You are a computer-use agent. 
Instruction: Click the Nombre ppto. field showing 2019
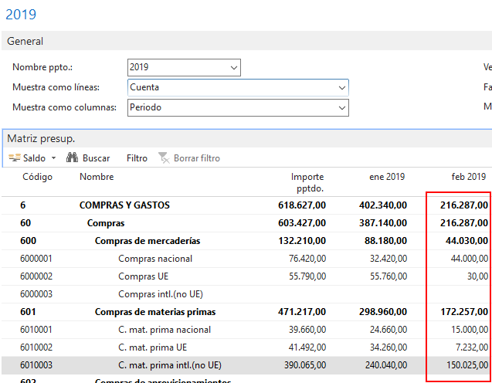pyautogui.click(x=184, y=67)
